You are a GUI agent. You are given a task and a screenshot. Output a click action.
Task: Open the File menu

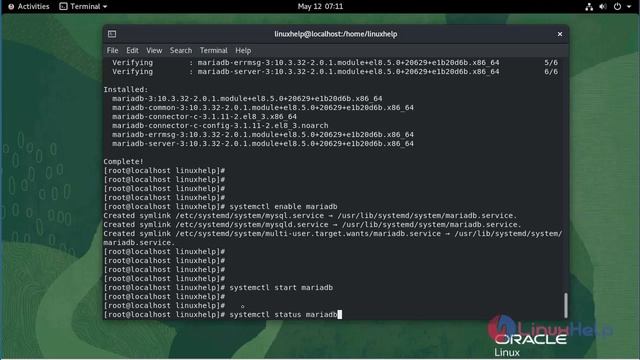pyautogui.click(x=112, y=51)
